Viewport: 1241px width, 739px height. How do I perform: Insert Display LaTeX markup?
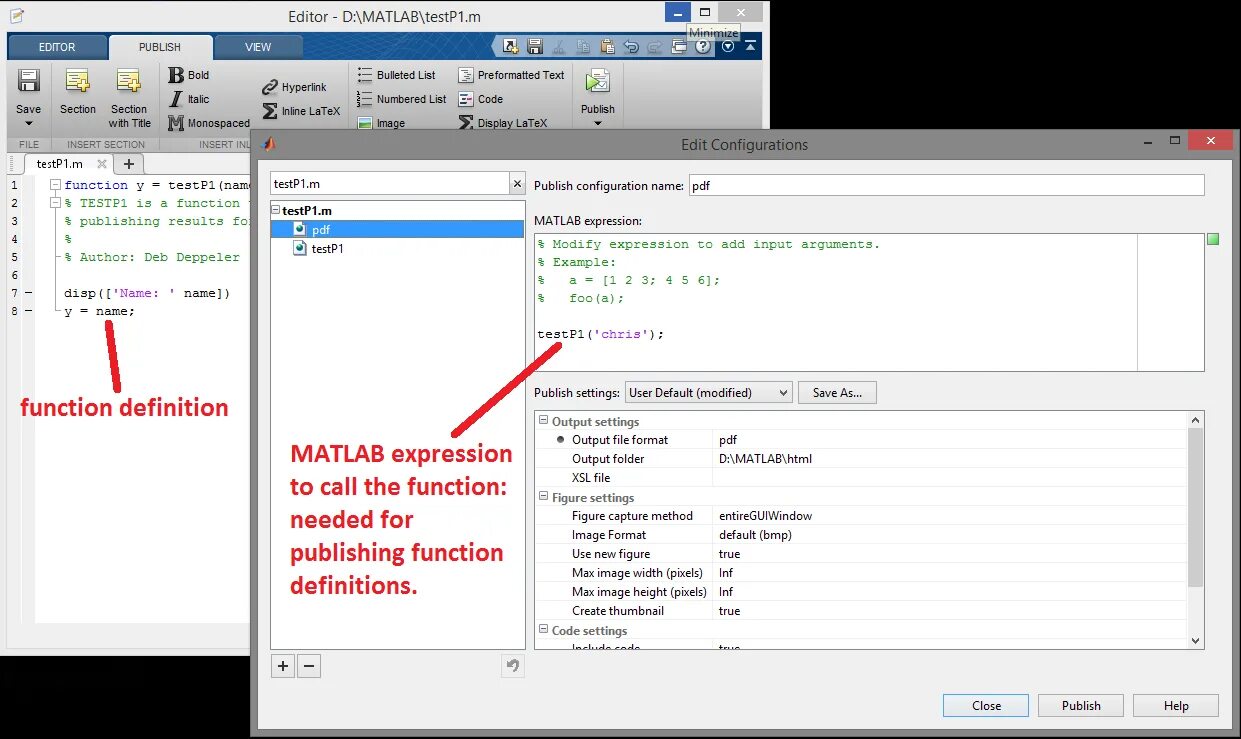click(x=503, y=123)
